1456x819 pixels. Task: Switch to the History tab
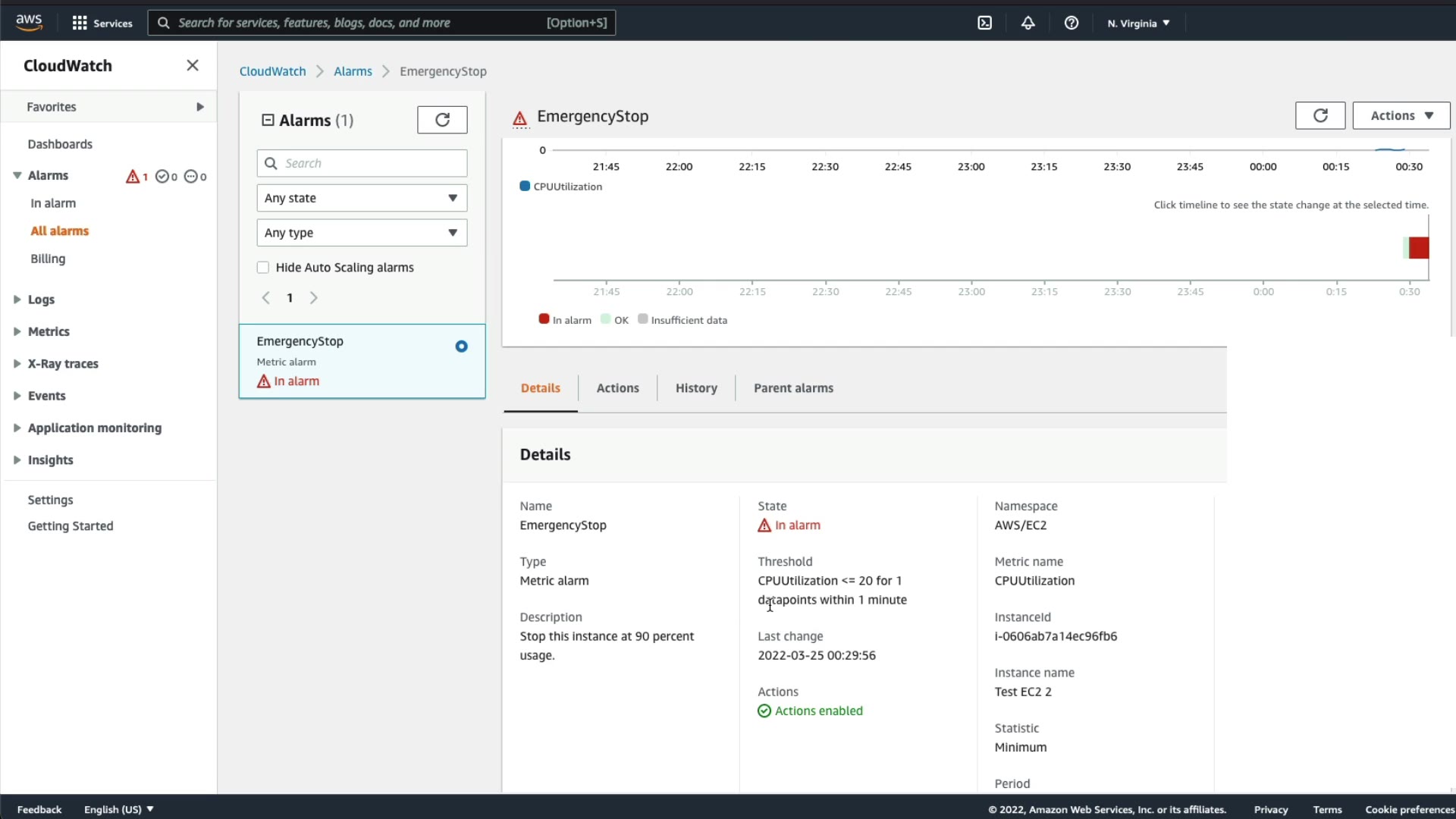pos(695,388)
